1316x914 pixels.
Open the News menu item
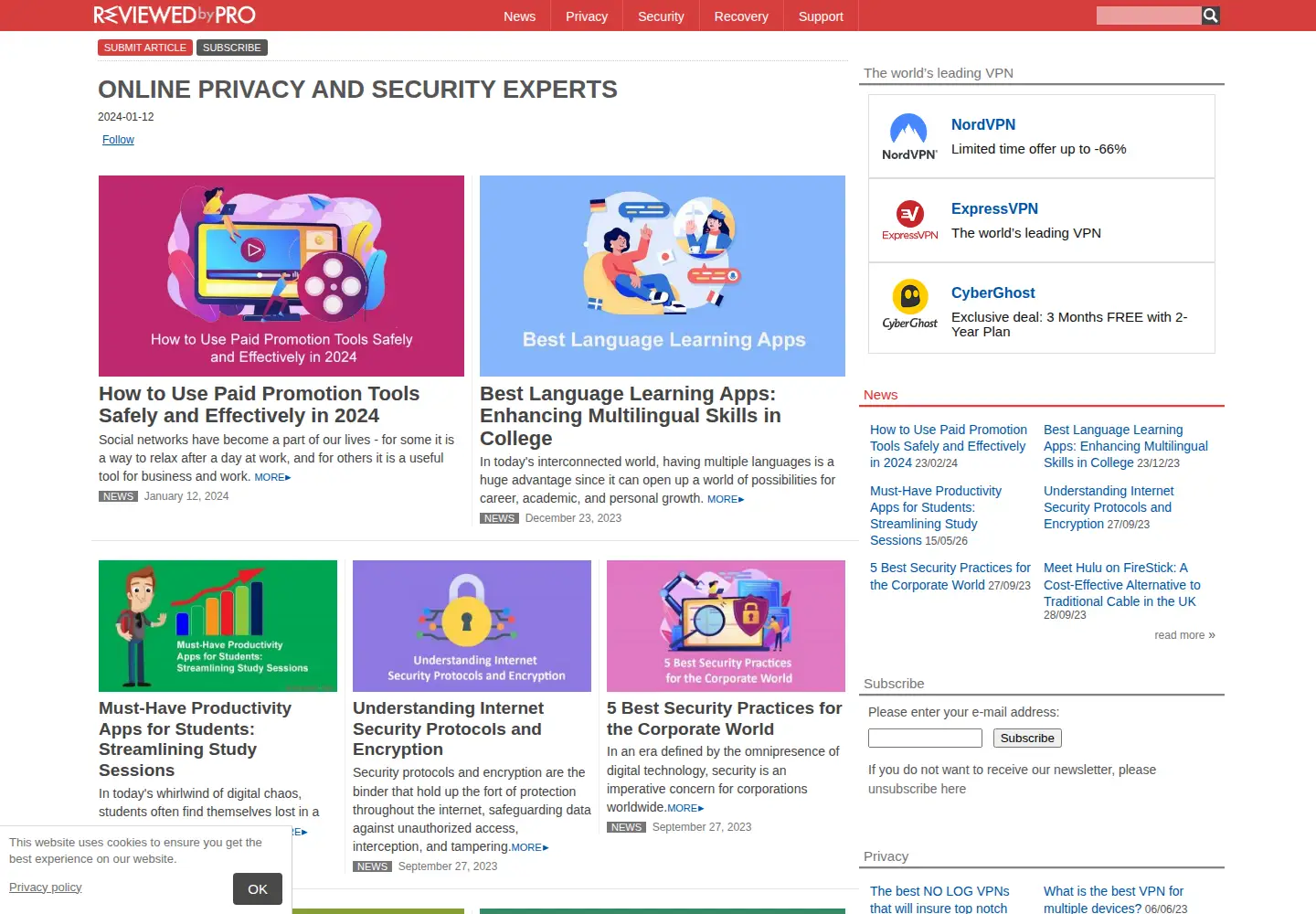[x=520, y=16]
